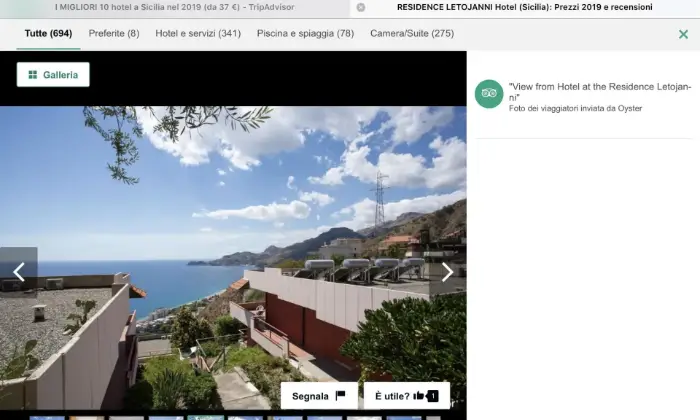Go to the previous photo with left arrow
Screen dimensions: 700x420
tap(19, 272)
